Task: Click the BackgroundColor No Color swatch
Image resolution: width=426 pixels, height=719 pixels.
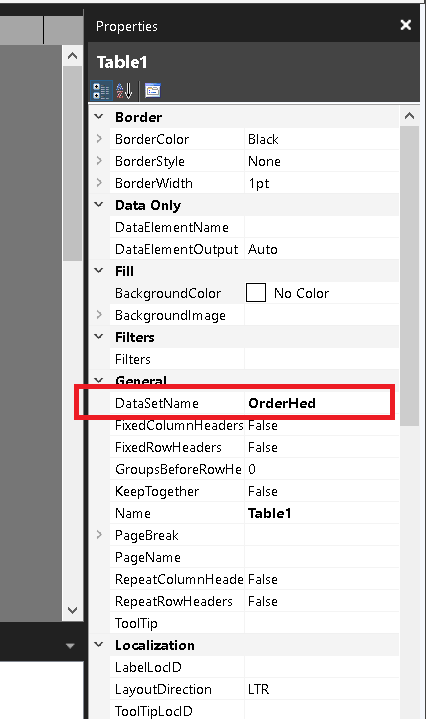Action: (x=256, y=293)
